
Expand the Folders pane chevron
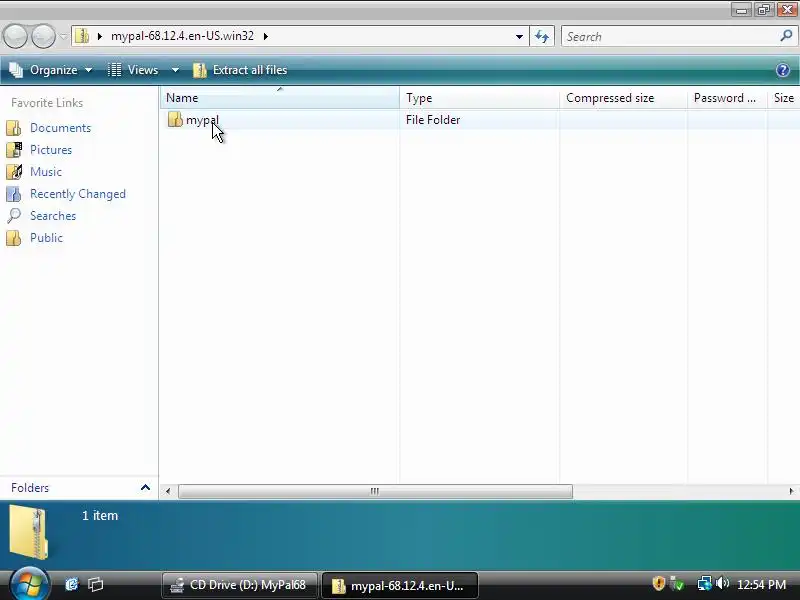pyautogui.click(x=145, y=488)
